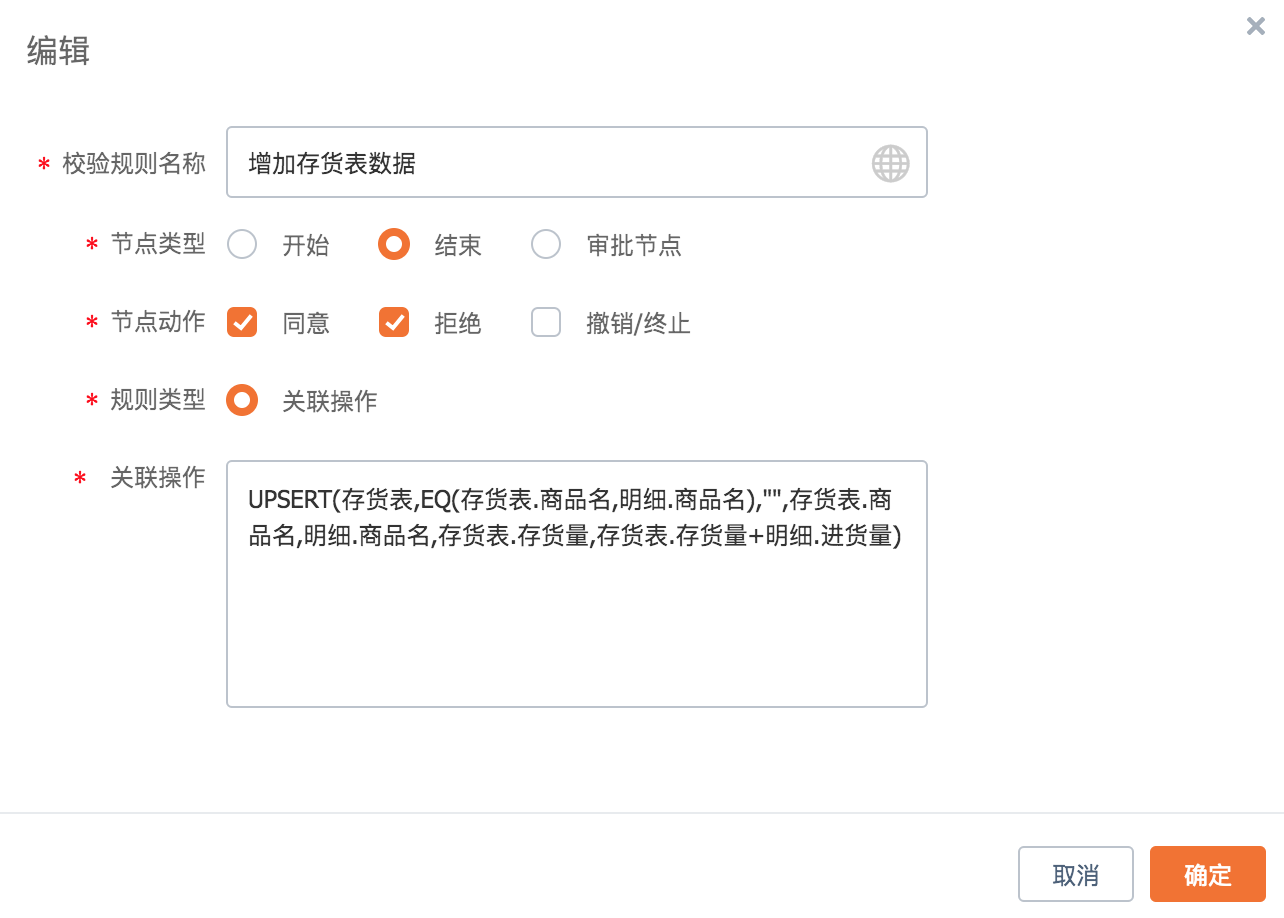Viewport: 1284px width, 918px height.
Task: Enable the 撤销/终止 checkbox
Action: click(x=546, y=323)
